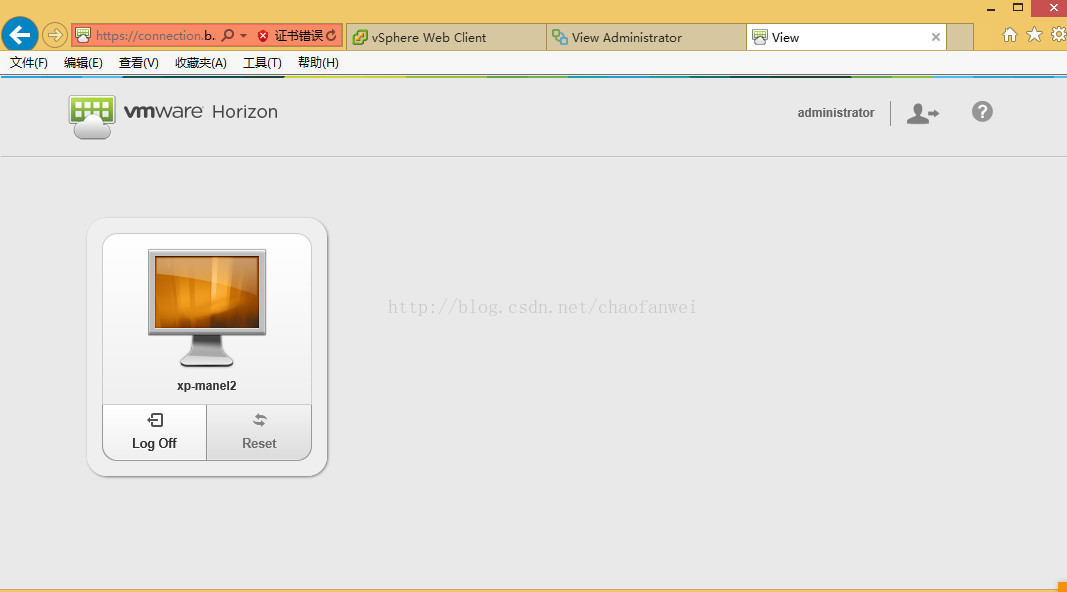Screen dimensions: 1067x592
Task: Open Help question mark icon
Action: 982,112
